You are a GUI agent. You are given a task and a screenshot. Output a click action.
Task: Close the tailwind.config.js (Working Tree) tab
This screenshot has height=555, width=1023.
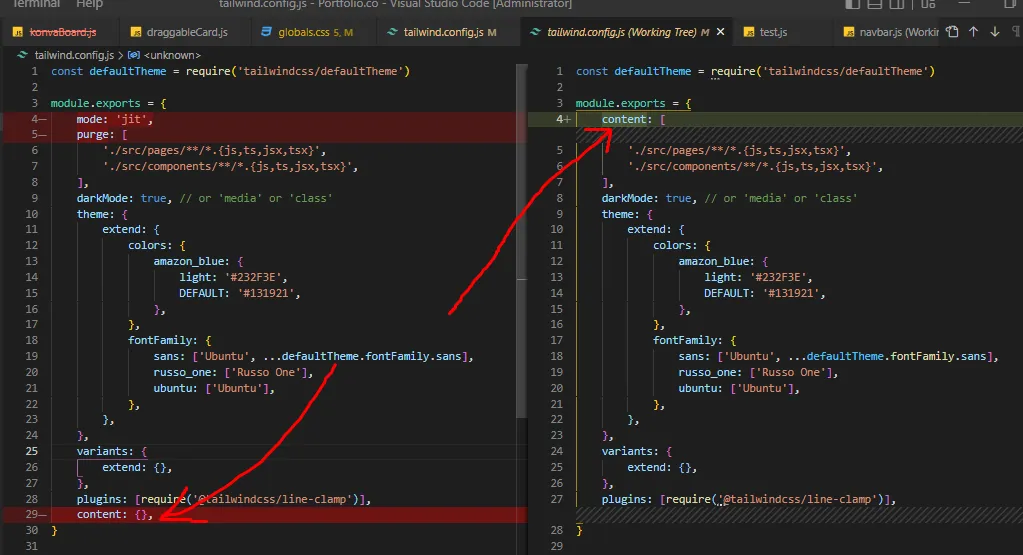click(720, 32)
